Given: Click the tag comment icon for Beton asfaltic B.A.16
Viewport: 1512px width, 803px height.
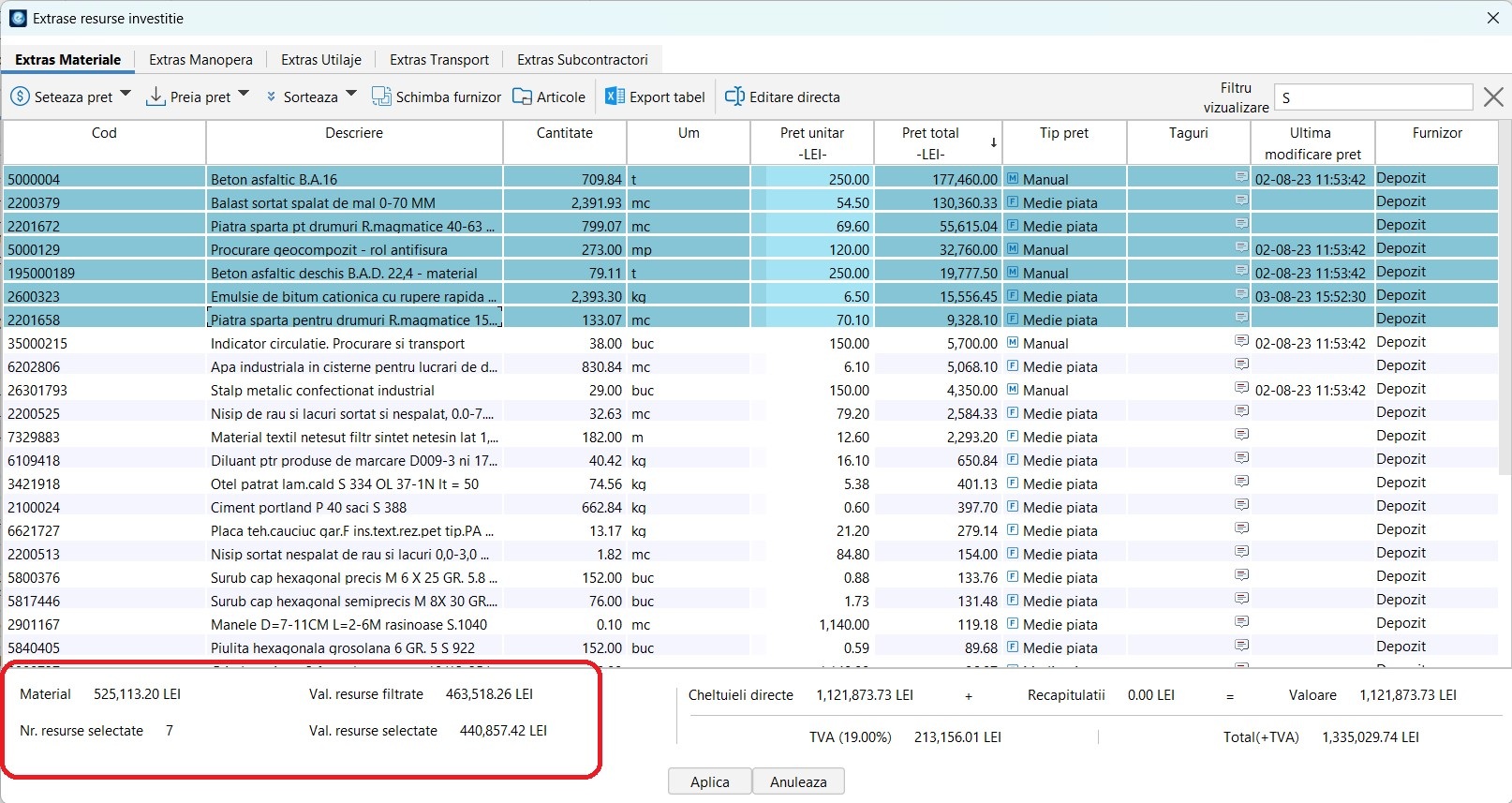Looking at the screenshot, I should tap(1241, 177).
